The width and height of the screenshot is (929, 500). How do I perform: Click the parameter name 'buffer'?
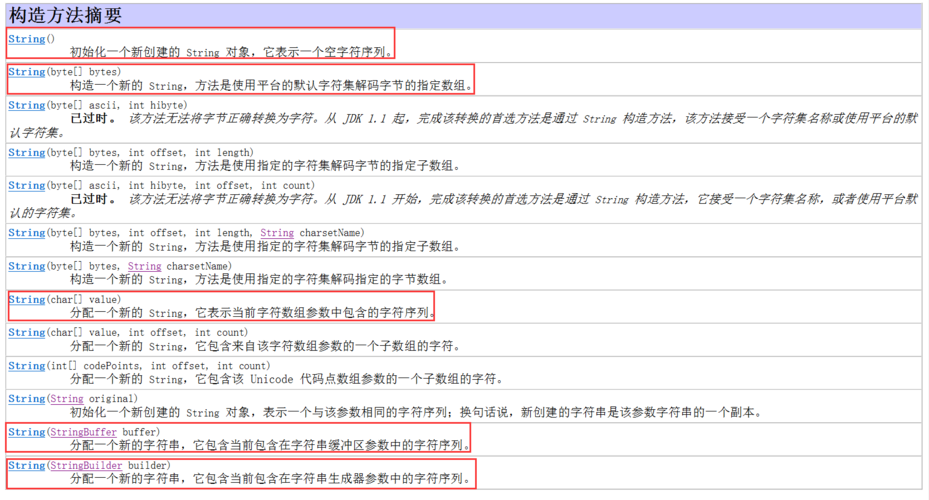139,432
